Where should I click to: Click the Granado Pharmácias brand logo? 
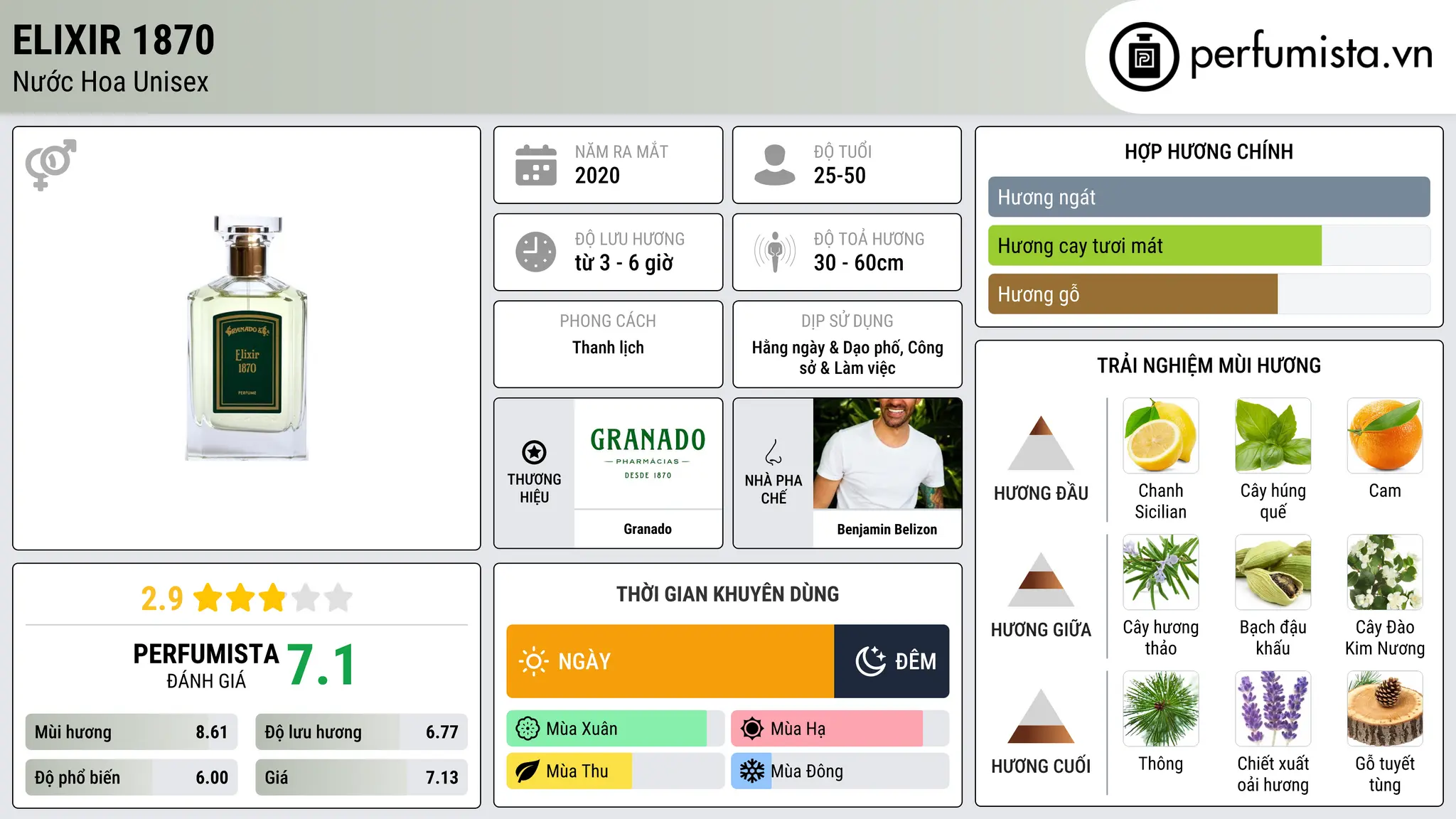[648, 453]
